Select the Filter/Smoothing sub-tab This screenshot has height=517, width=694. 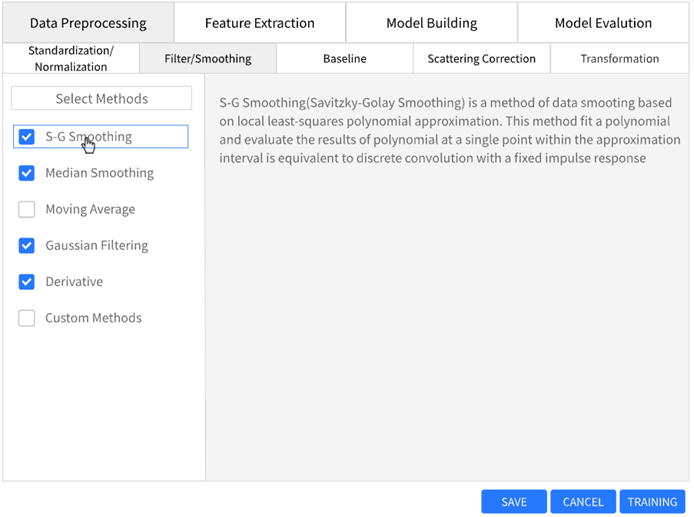point(208,59)
